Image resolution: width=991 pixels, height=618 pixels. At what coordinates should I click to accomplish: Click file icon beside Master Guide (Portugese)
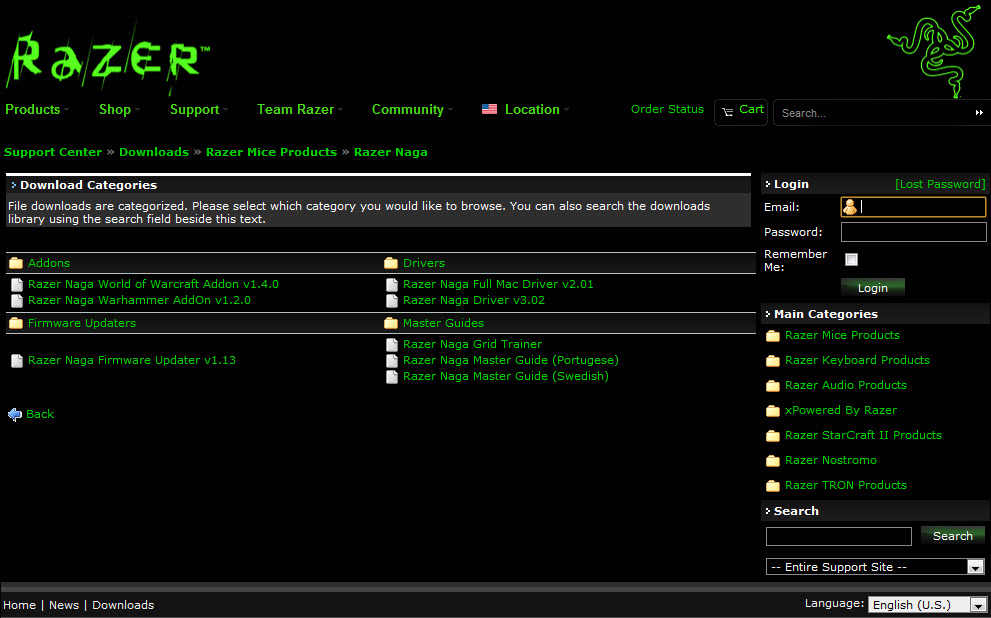[x=392, y=360]
